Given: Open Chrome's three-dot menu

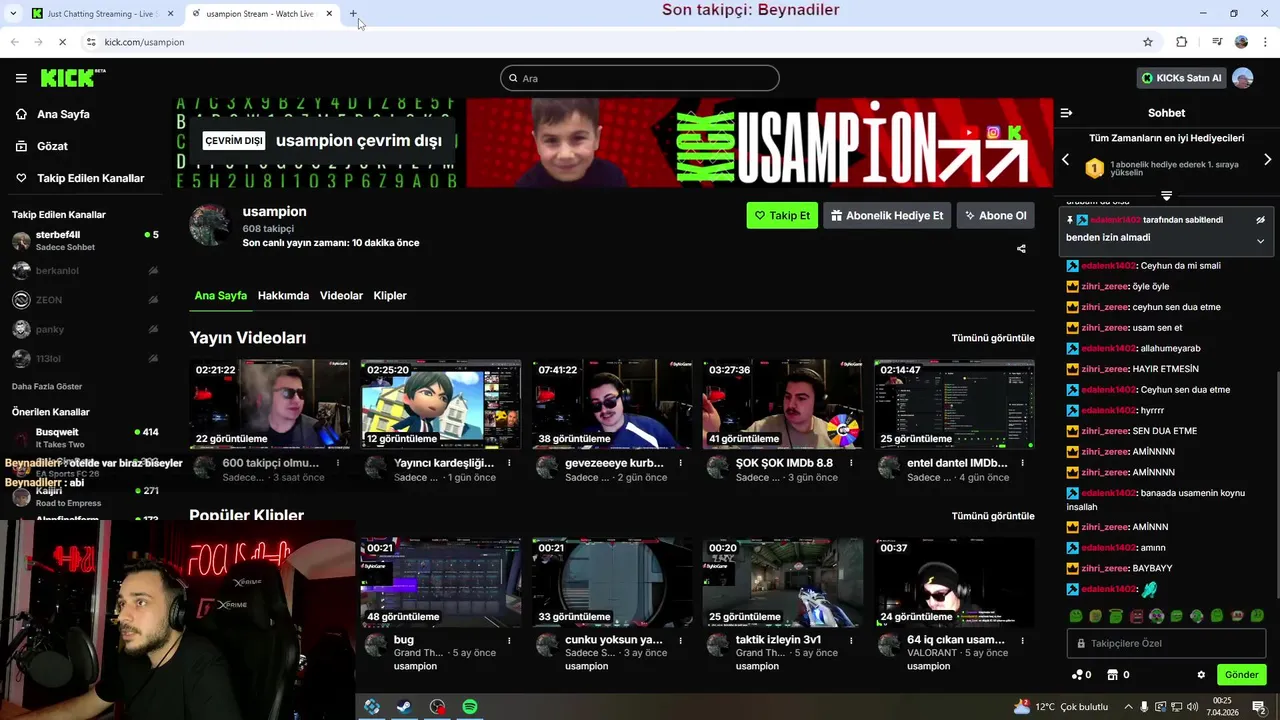Looking at the screenshot, I should tap(1265, 42).
